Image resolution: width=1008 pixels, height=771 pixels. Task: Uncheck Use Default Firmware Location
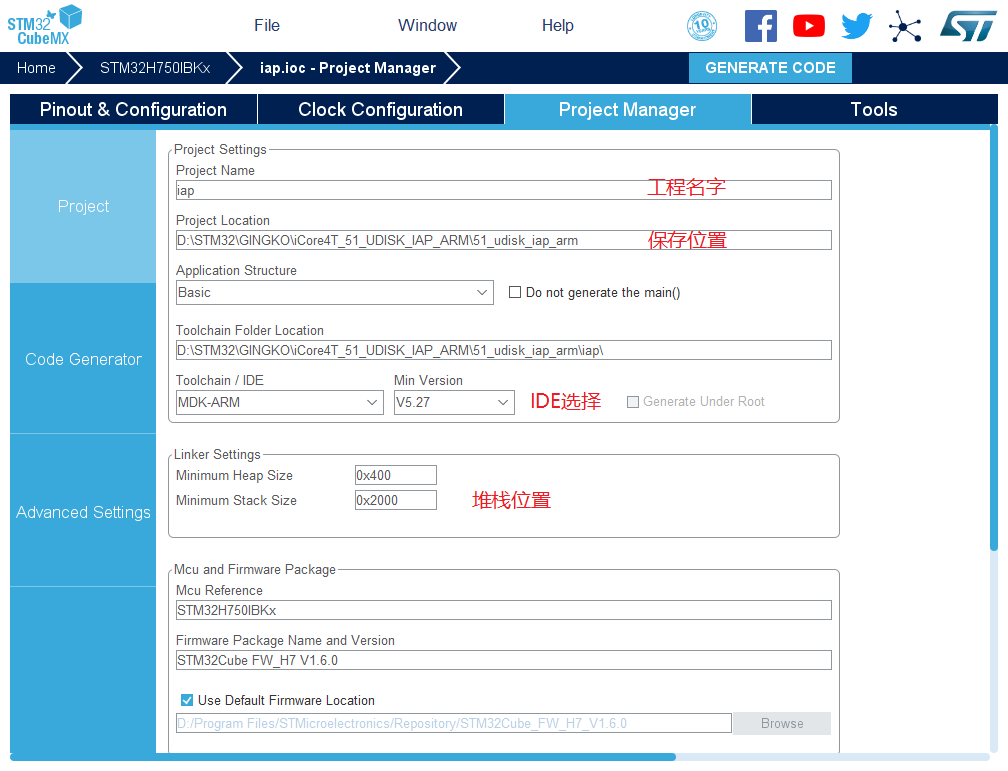(187, 701)
